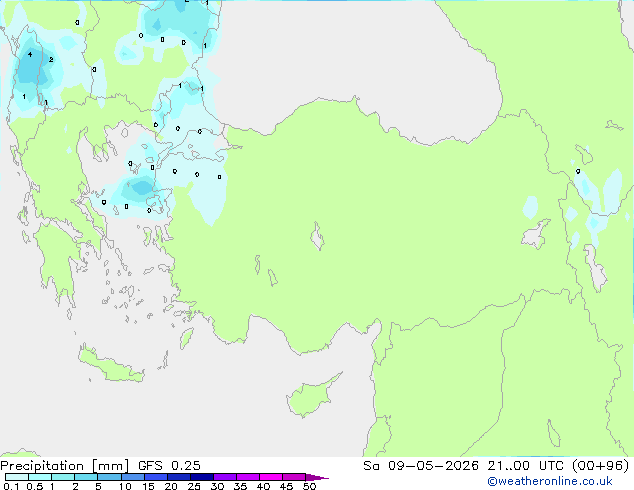Click the legend label '35'

point(240,486)
